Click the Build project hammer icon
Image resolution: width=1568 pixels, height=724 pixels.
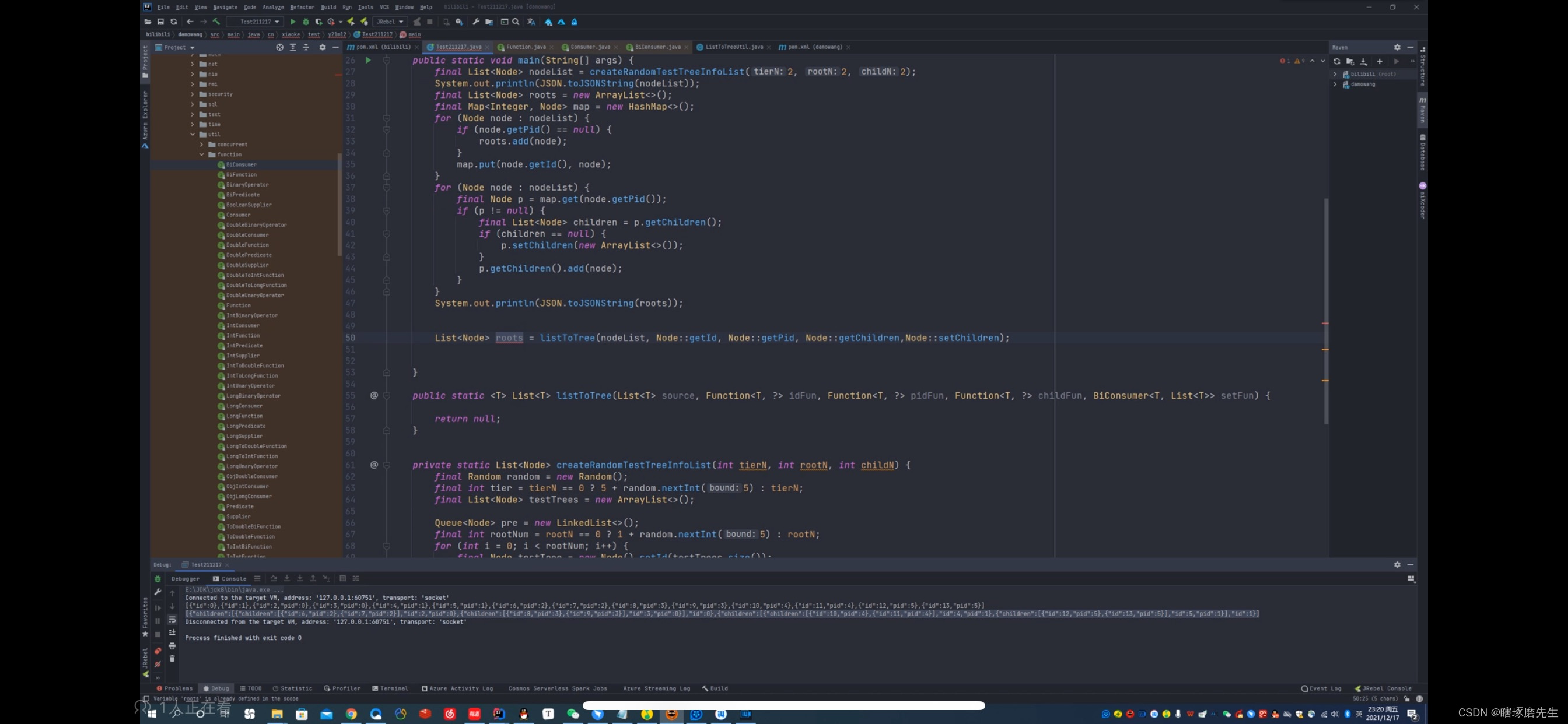click(216, 22)
